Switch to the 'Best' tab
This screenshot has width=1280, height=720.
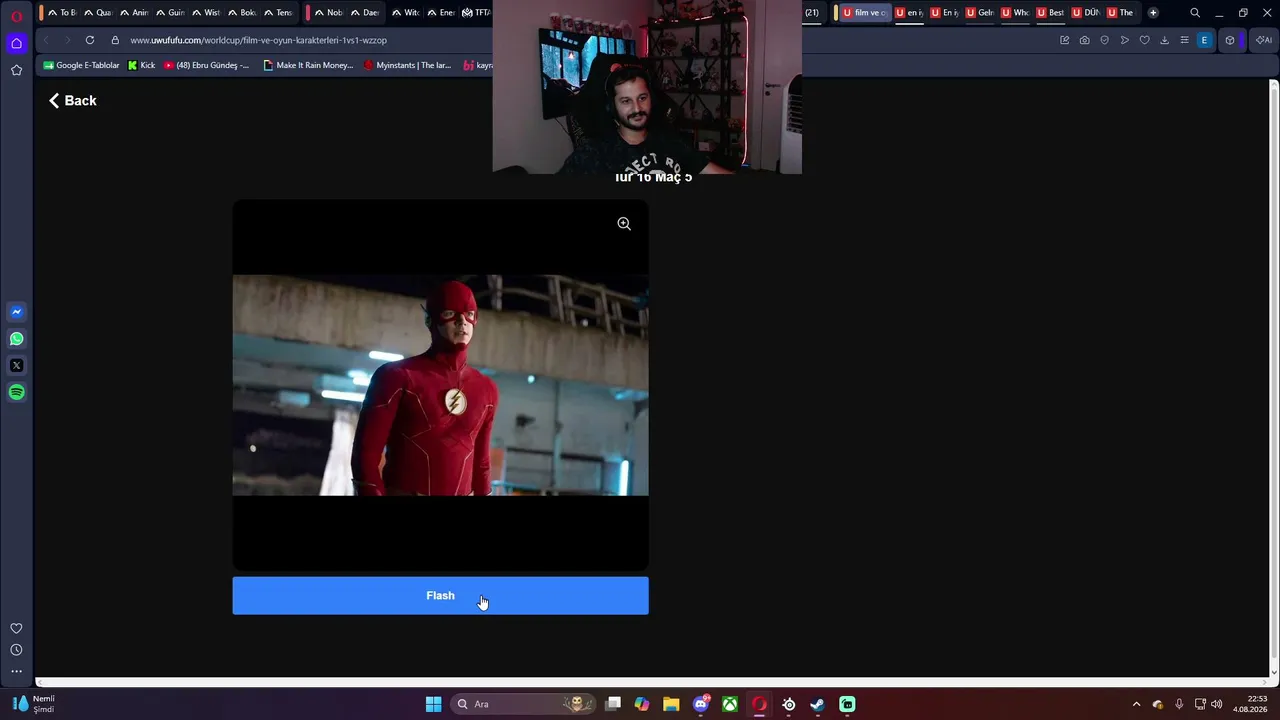tap(1049, 13)
